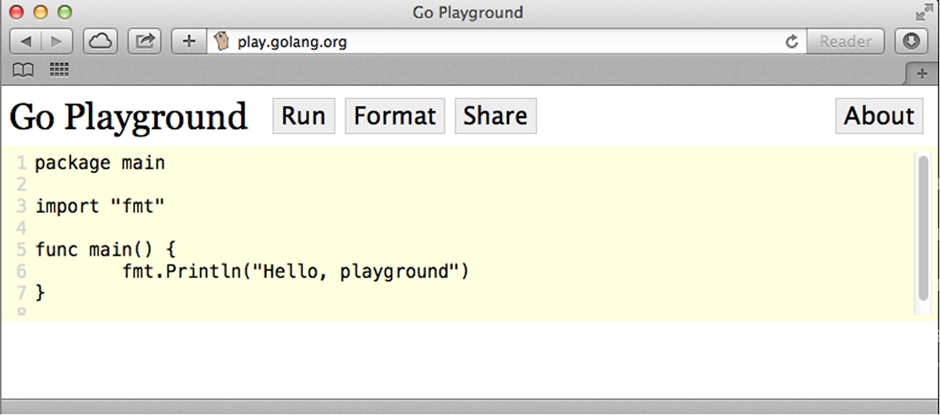The width and height of the screenshot is (940, 415).
Task: Run the Go program
Action: pos(303,116)
